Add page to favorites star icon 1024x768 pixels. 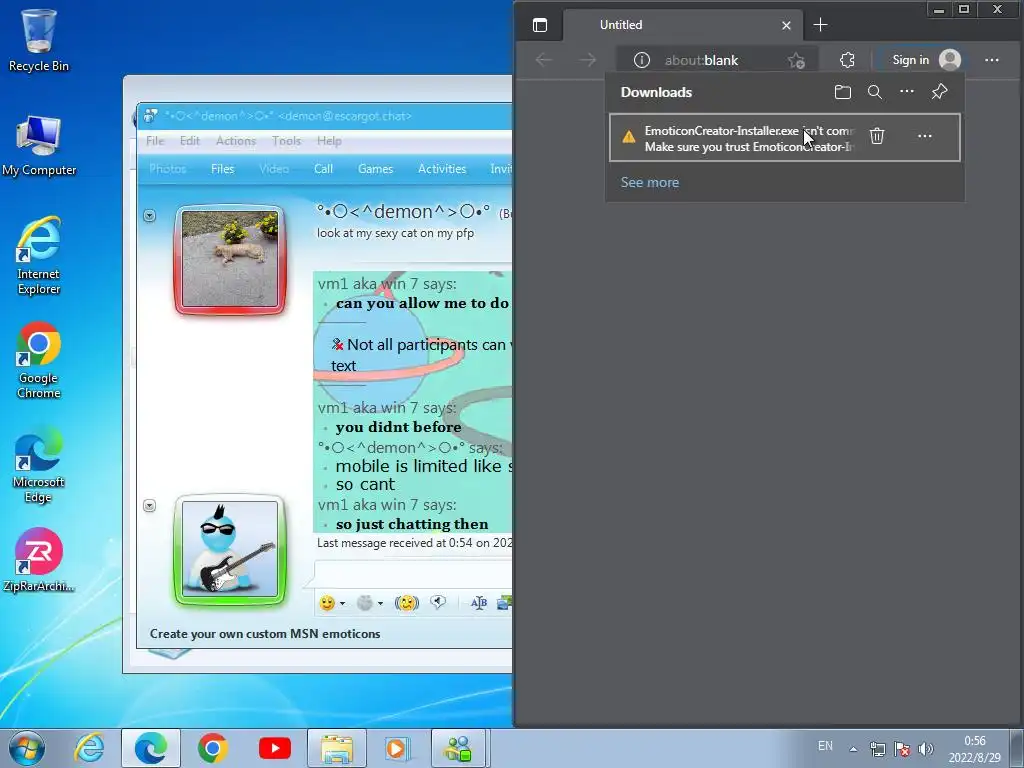click(796, 61)
